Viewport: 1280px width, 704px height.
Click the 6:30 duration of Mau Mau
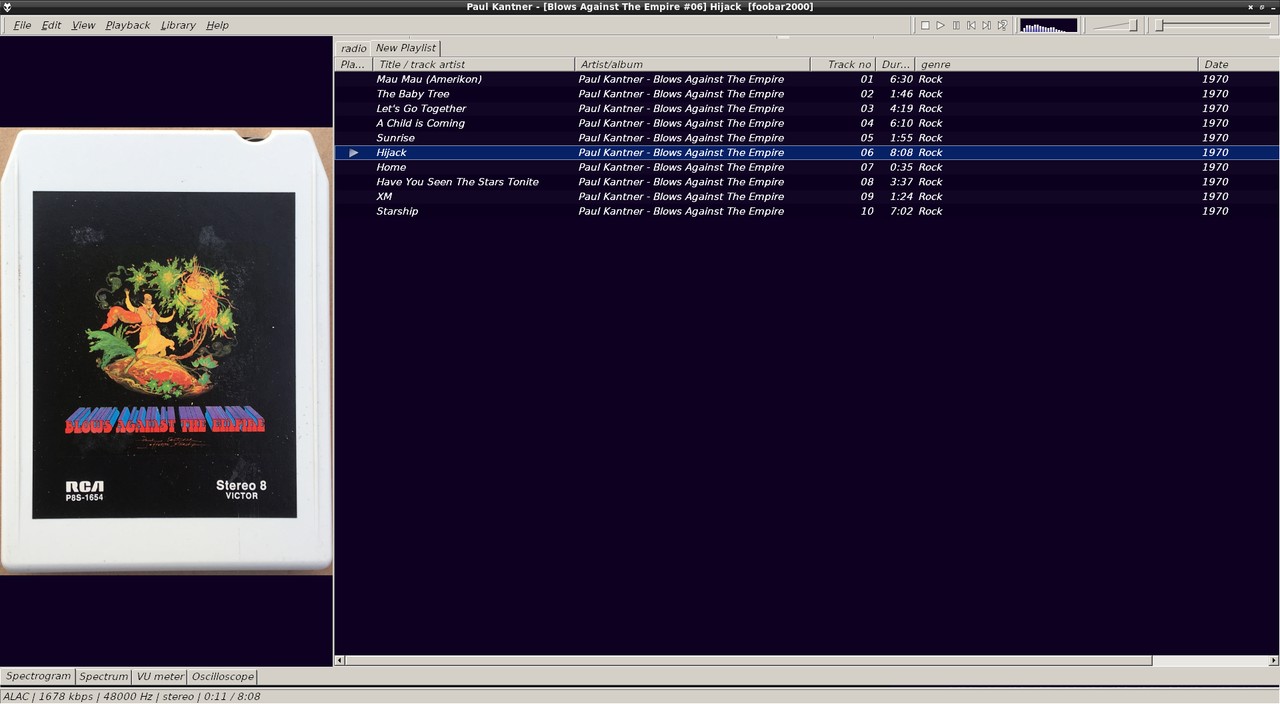click(901, 79)
